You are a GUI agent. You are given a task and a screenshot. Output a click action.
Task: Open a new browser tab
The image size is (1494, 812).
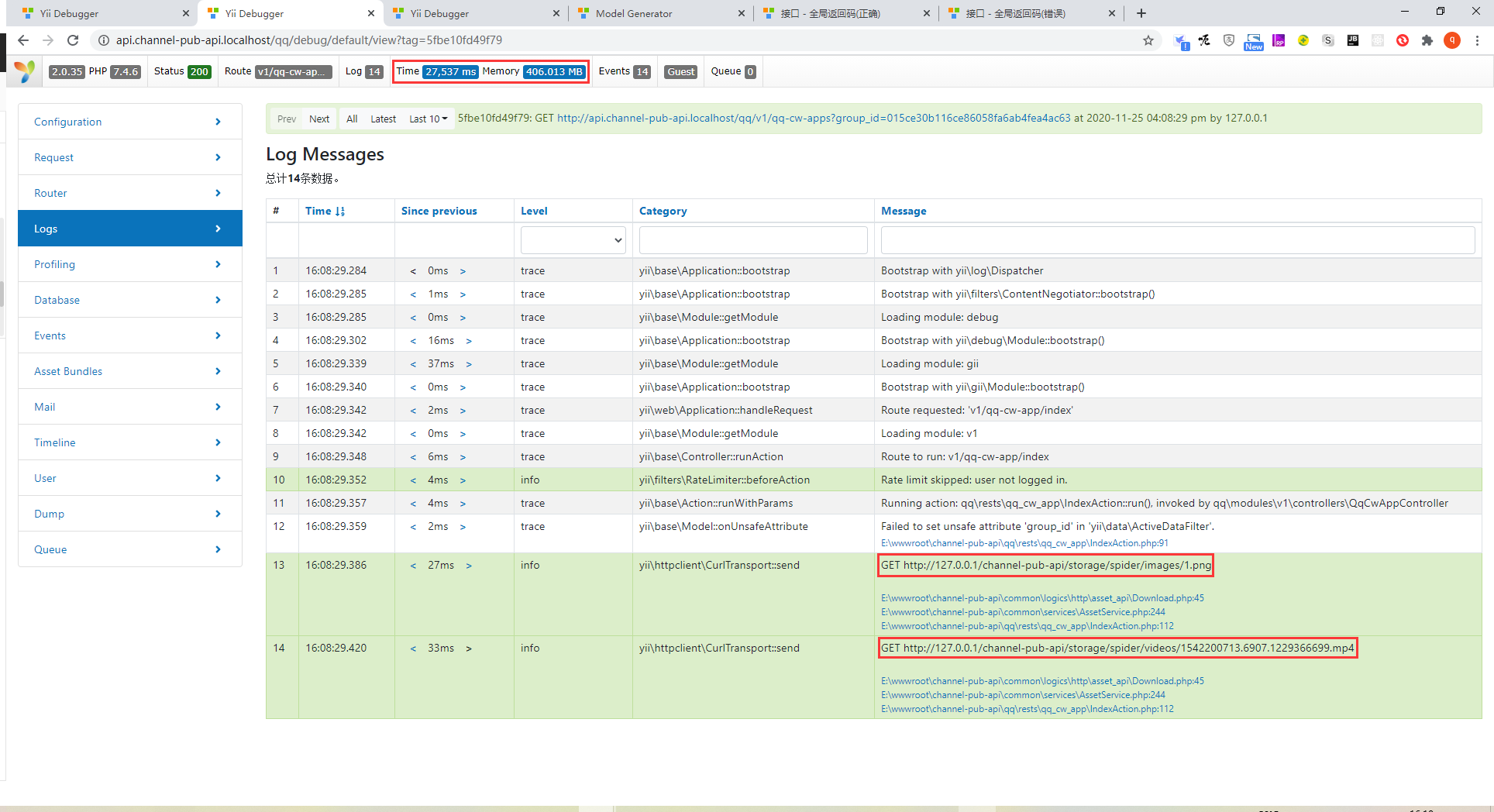tap(1141, 13)
